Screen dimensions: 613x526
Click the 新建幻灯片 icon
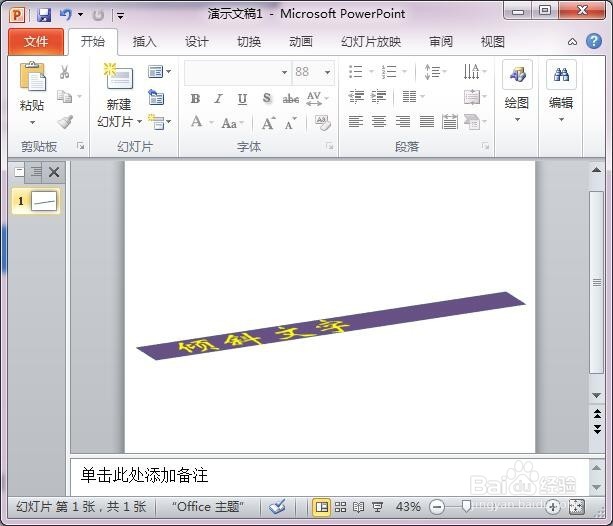click(119, 76)
